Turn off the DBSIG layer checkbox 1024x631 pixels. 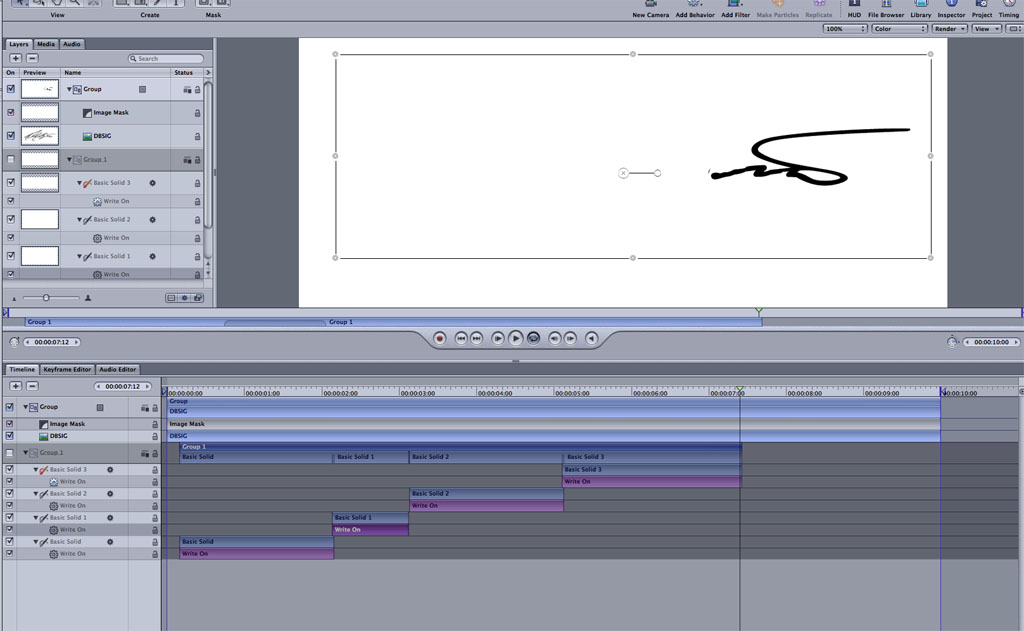coord(11,136)
